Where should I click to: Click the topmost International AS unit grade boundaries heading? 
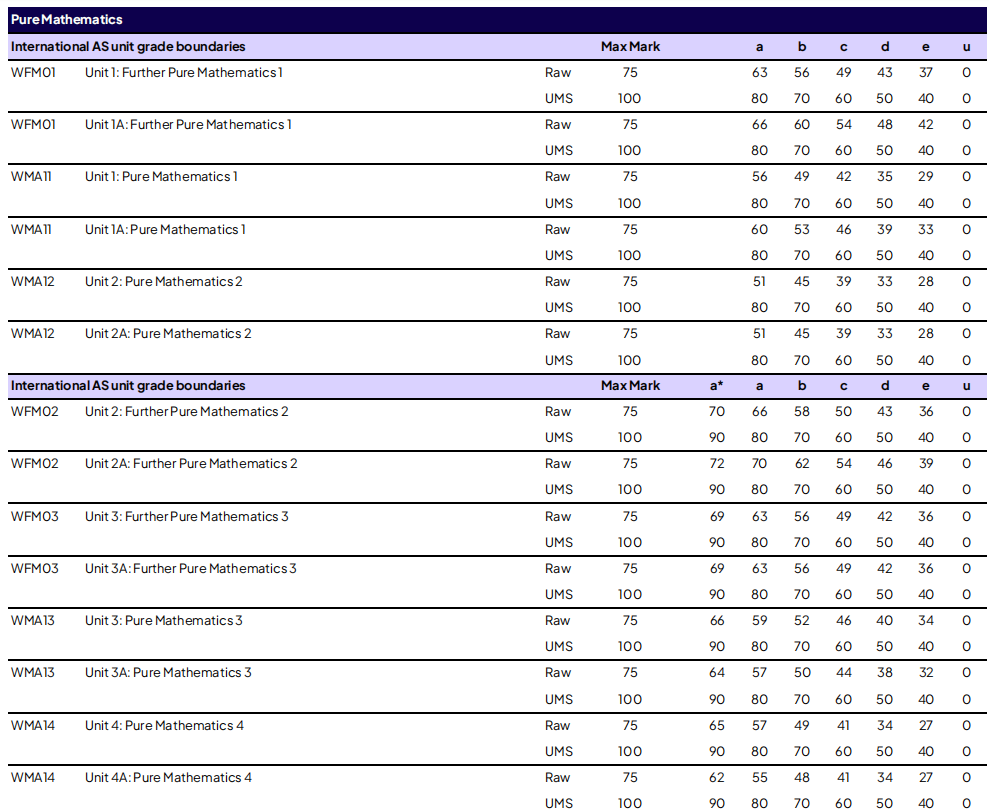click(128, 47)
